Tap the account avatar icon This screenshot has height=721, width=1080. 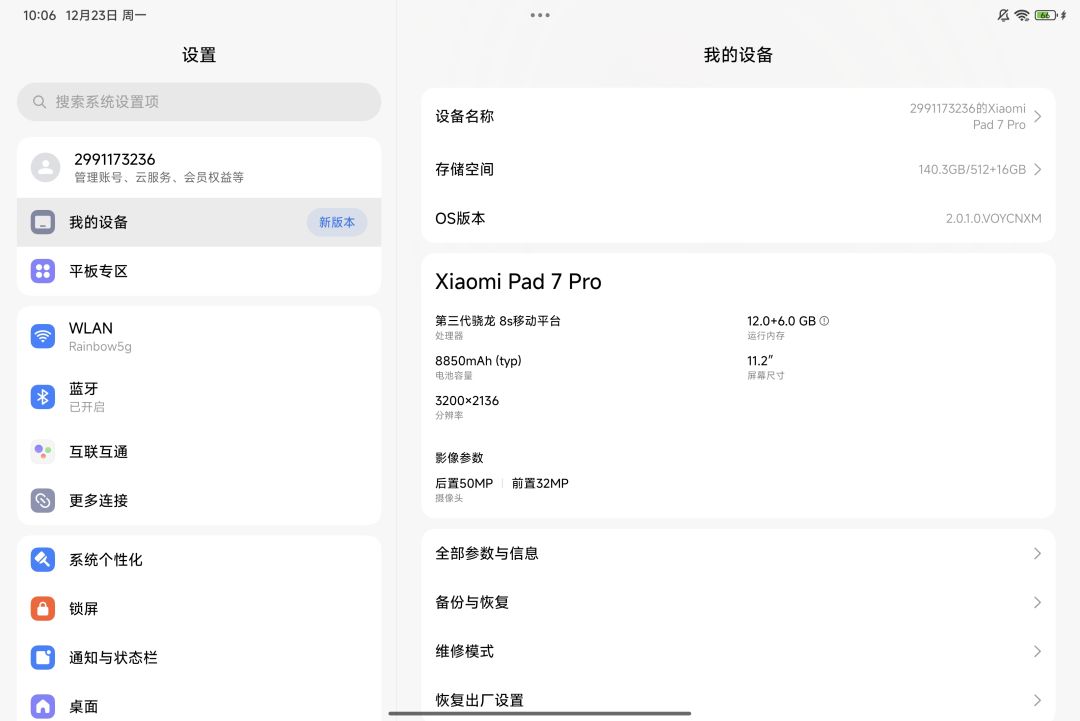tap(45, 167)
